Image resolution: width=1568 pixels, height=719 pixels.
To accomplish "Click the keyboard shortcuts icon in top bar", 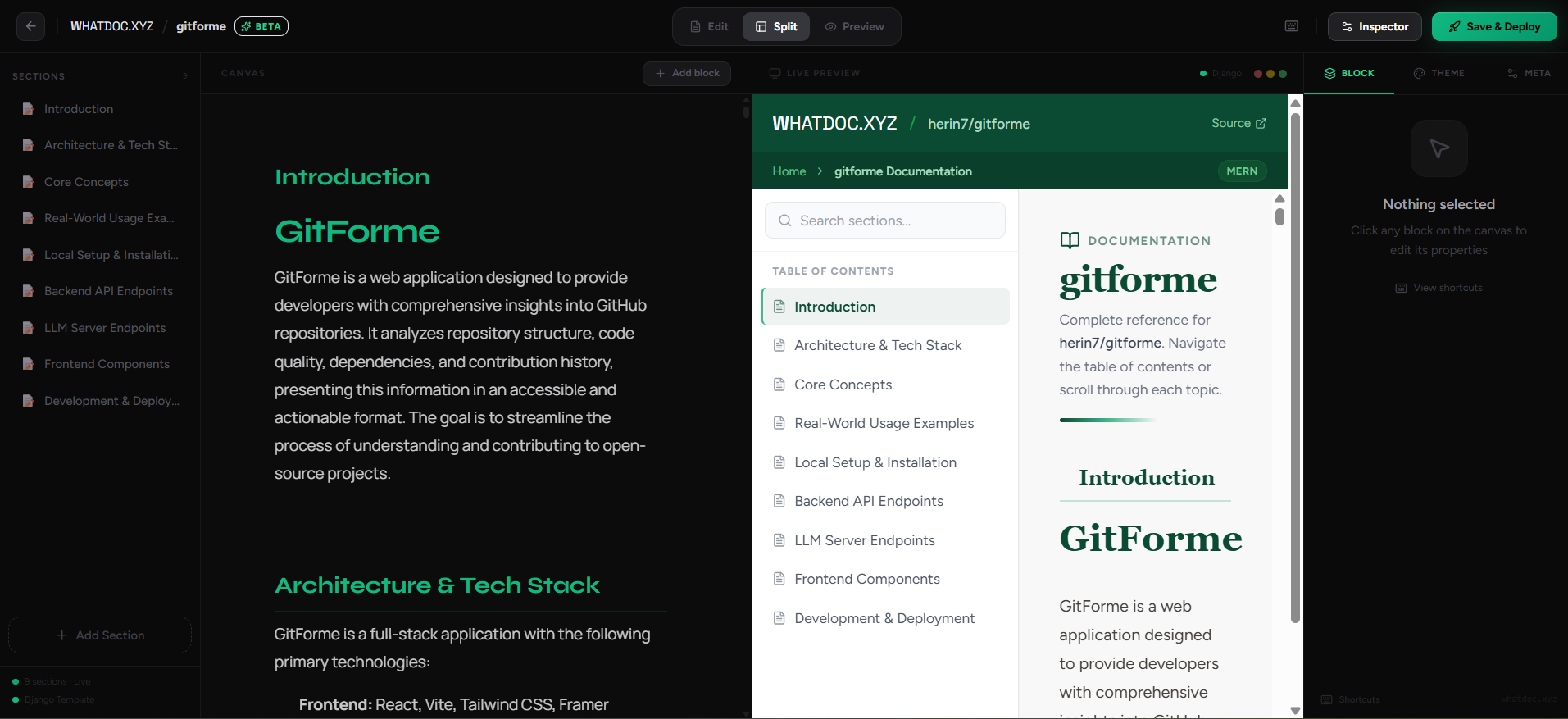I will pyautogui.click(x=1292, y=26).
